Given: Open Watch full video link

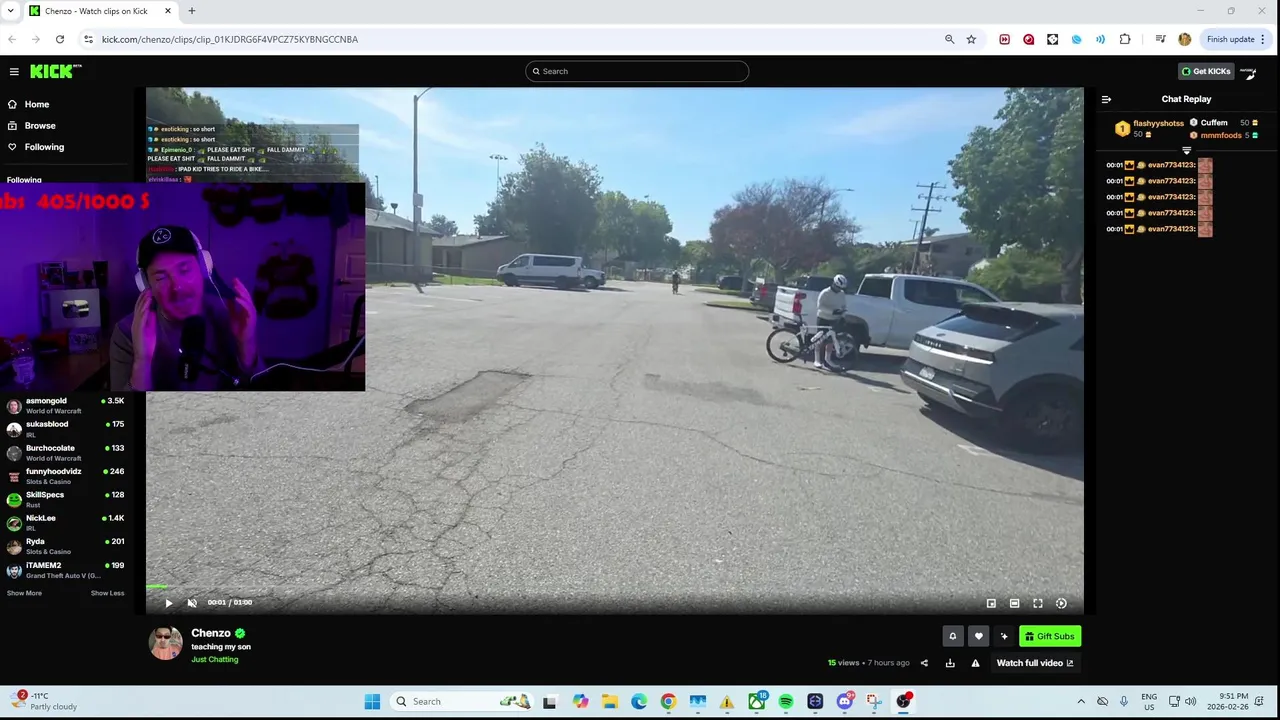Looking at the screenshot, I should tap(1035, 663).
